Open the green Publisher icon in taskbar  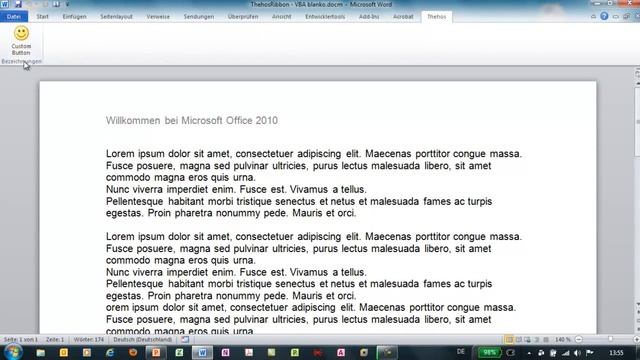(x=295, y=353)
